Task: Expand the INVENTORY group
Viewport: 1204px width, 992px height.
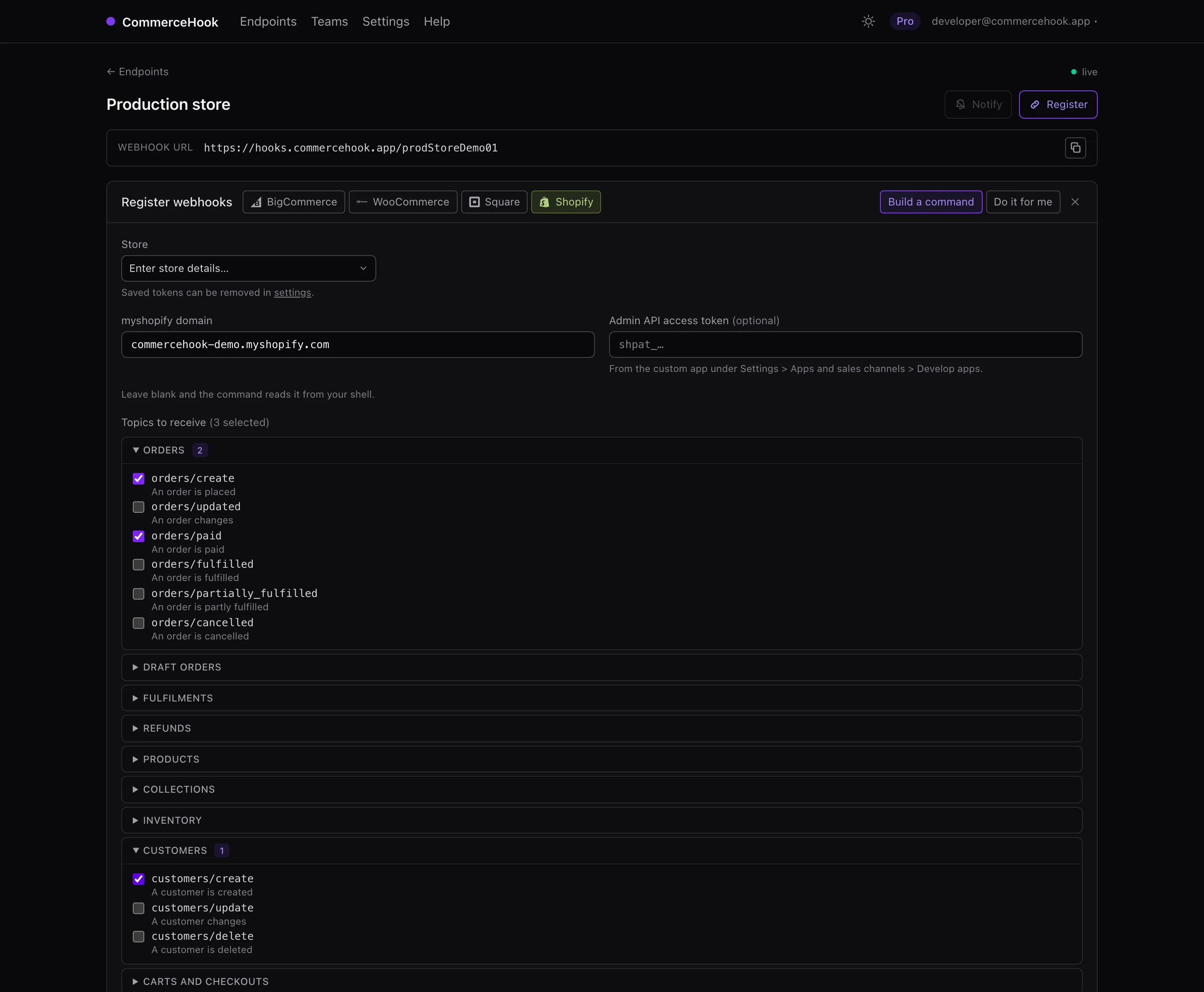Action: (602, 821)
